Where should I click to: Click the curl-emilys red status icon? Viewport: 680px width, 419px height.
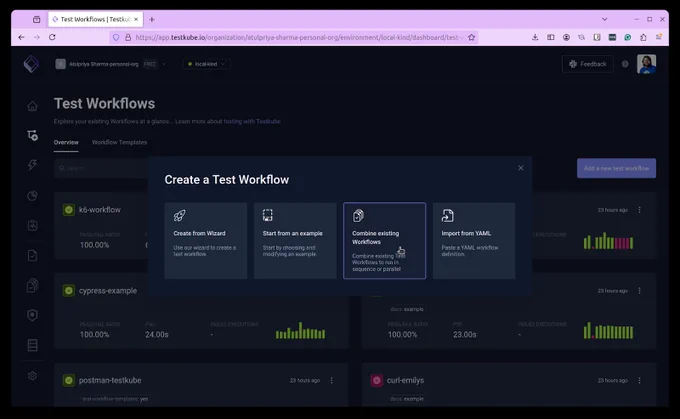pos(376,380)
